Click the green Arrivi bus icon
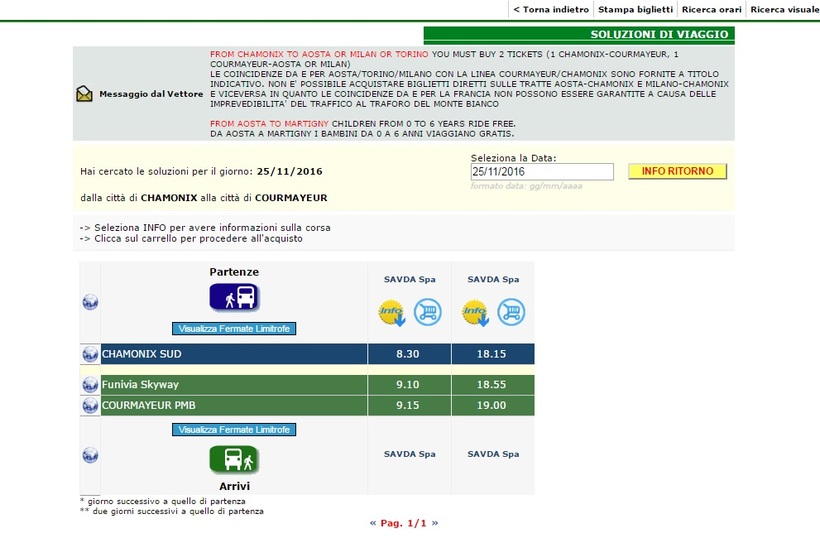 pyautogui.click(x=234, y=459)
